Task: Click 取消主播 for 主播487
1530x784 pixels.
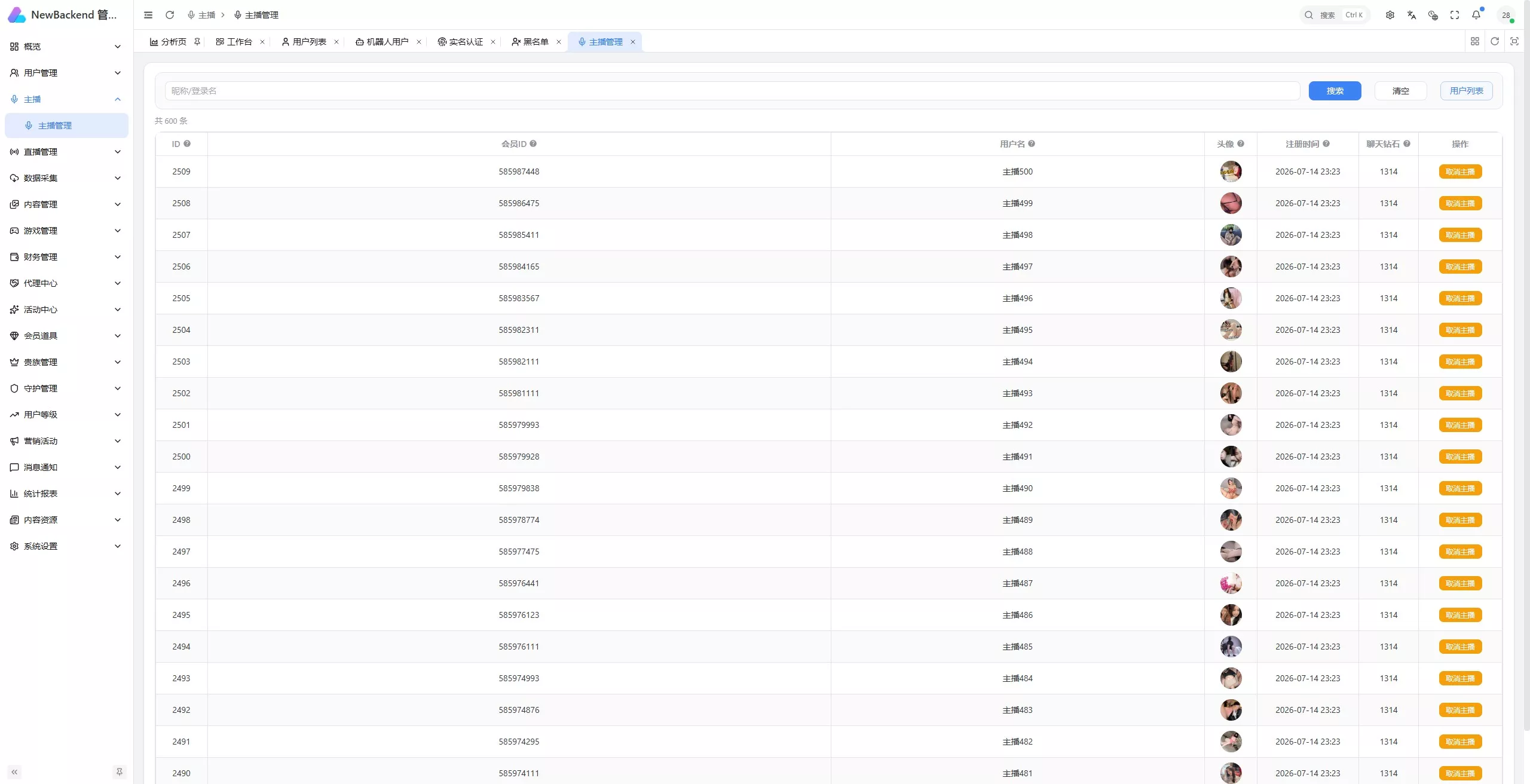Action: click(x=1460, y=583)
